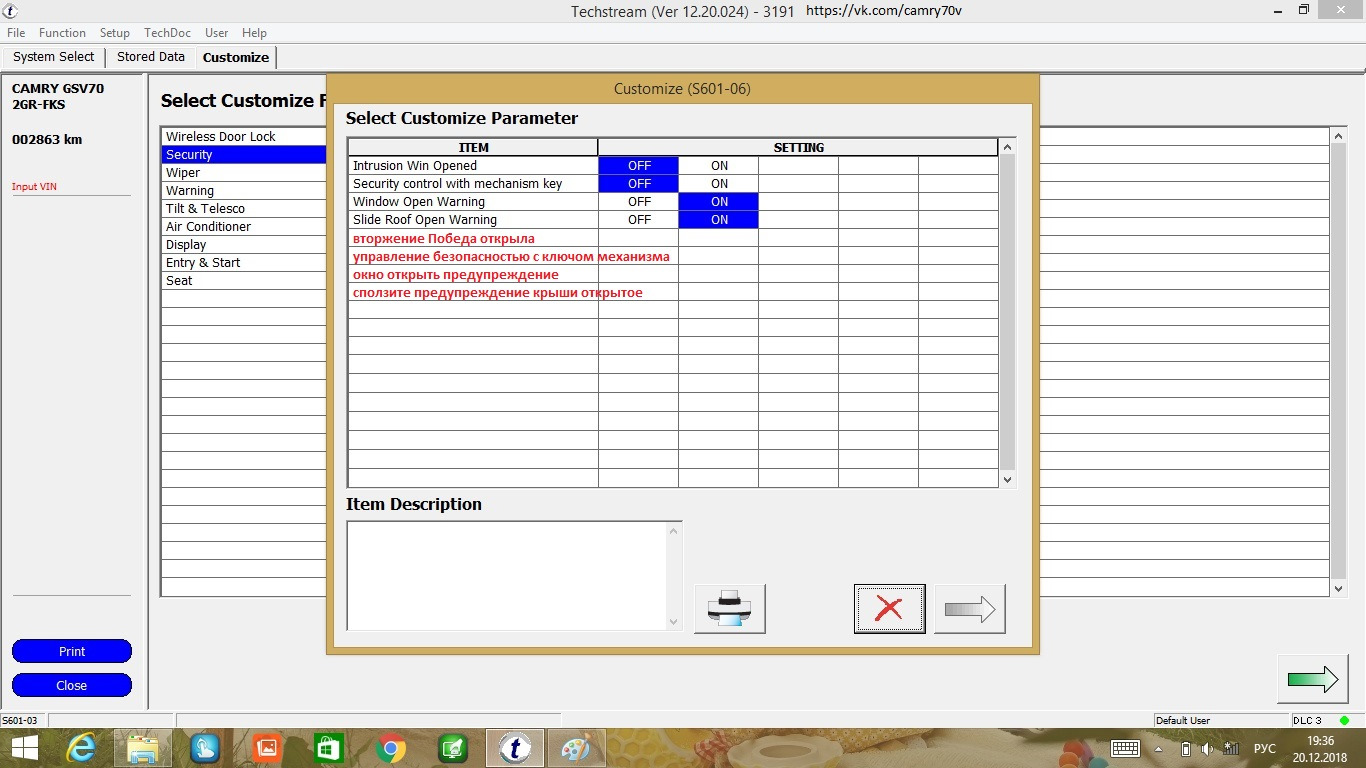
Task: Select the Warning category row
Action: tap(244, 191)
